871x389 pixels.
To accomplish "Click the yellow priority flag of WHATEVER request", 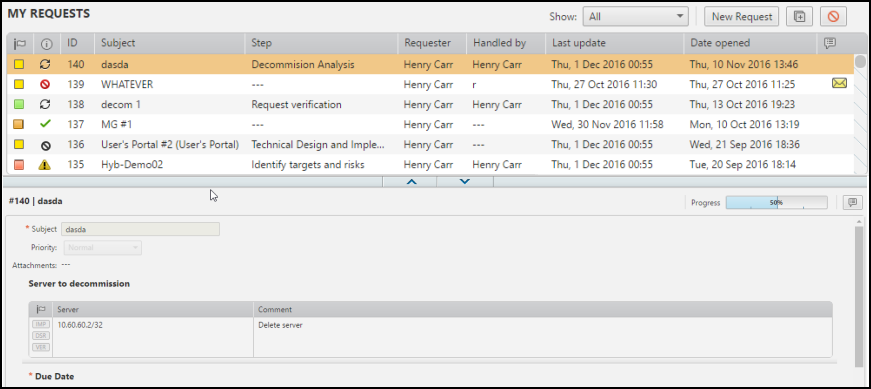I will (x=19, y=84).
